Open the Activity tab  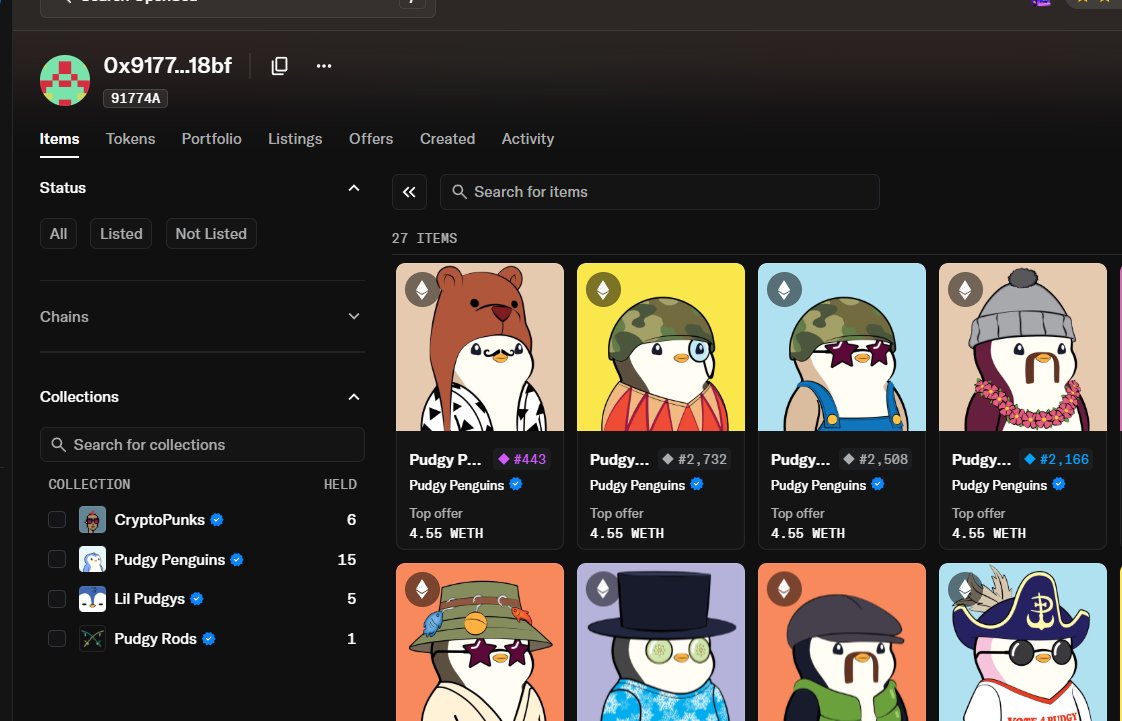pos(527,139)
